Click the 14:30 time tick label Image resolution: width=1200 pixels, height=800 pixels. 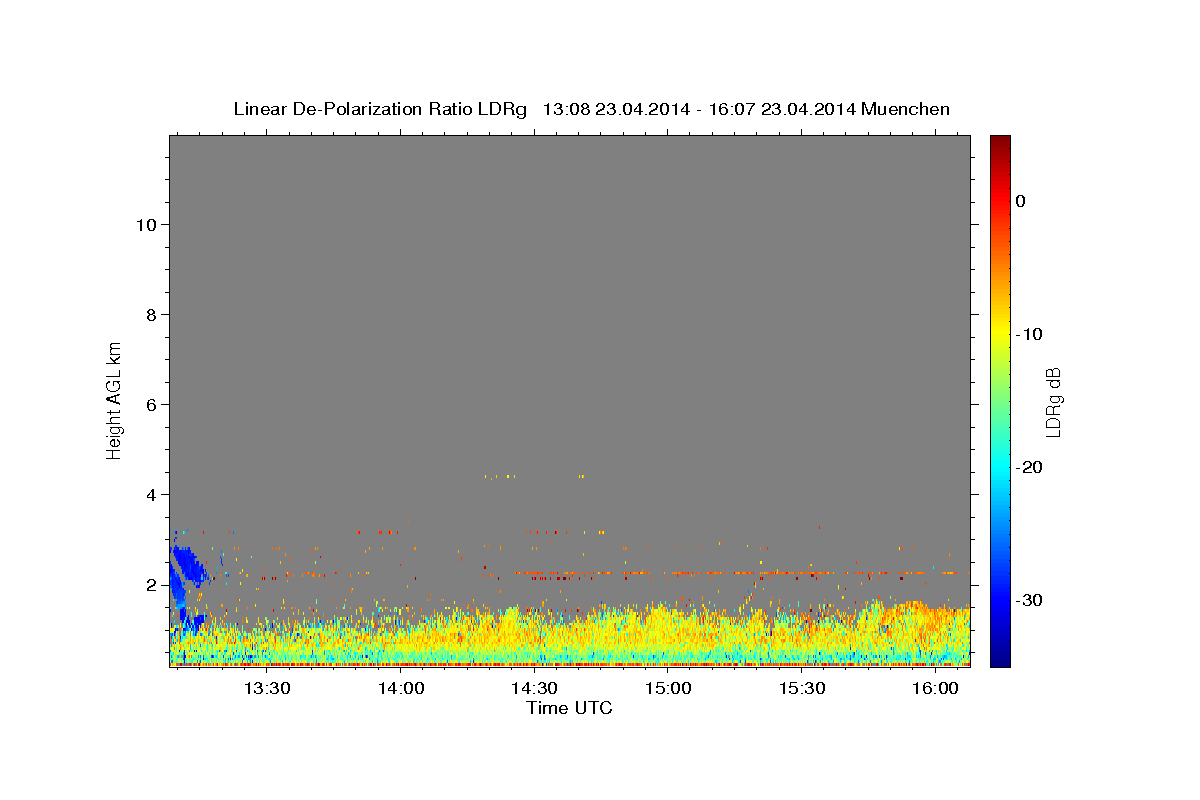(x=534, y=688)
